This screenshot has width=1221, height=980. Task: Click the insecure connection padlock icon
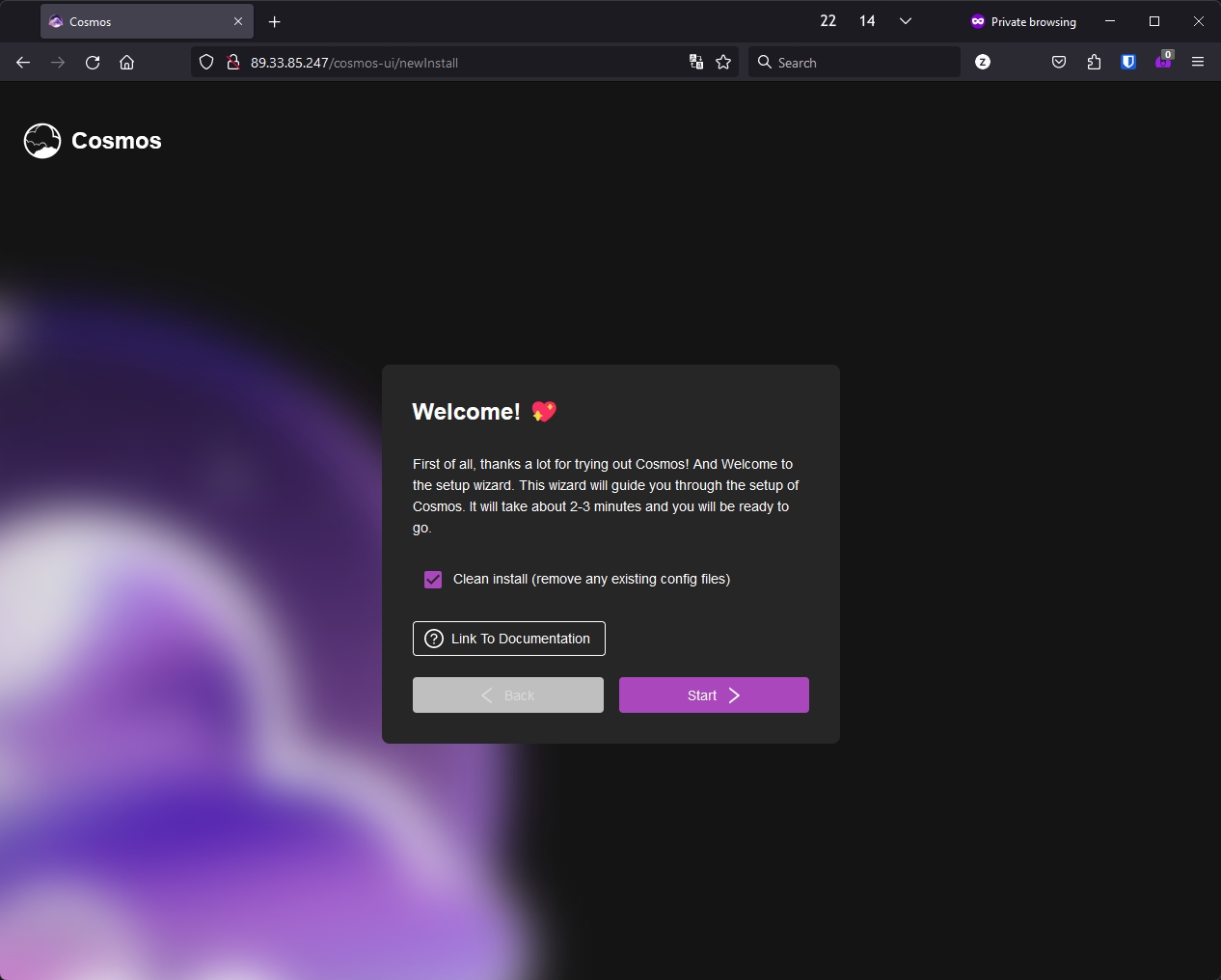[232, 63]
